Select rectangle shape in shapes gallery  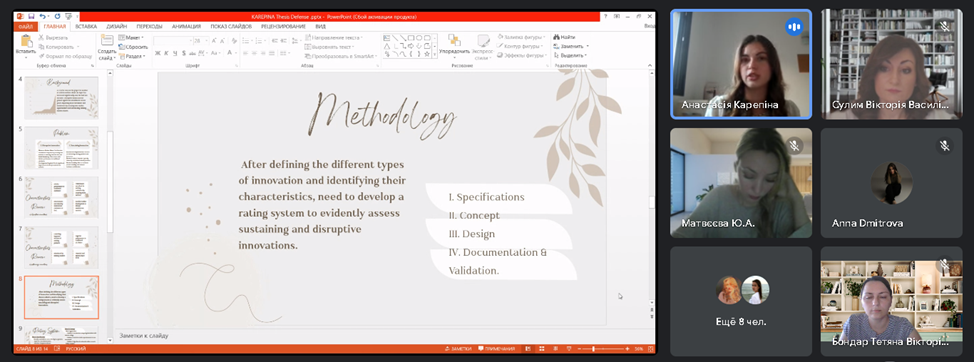(411, 38)
